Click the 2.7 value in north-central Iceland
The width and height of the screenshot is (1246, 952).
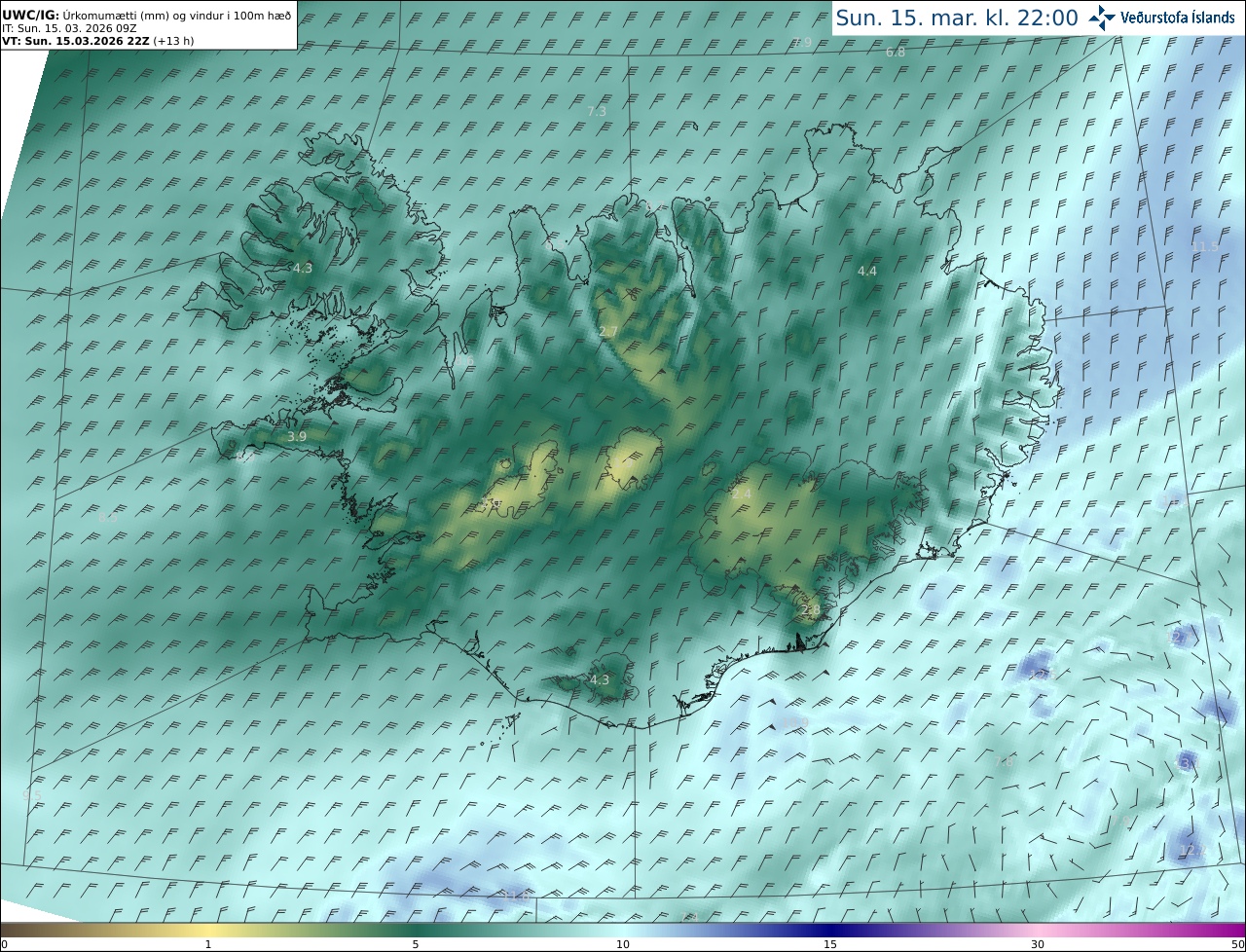[608, 332]
